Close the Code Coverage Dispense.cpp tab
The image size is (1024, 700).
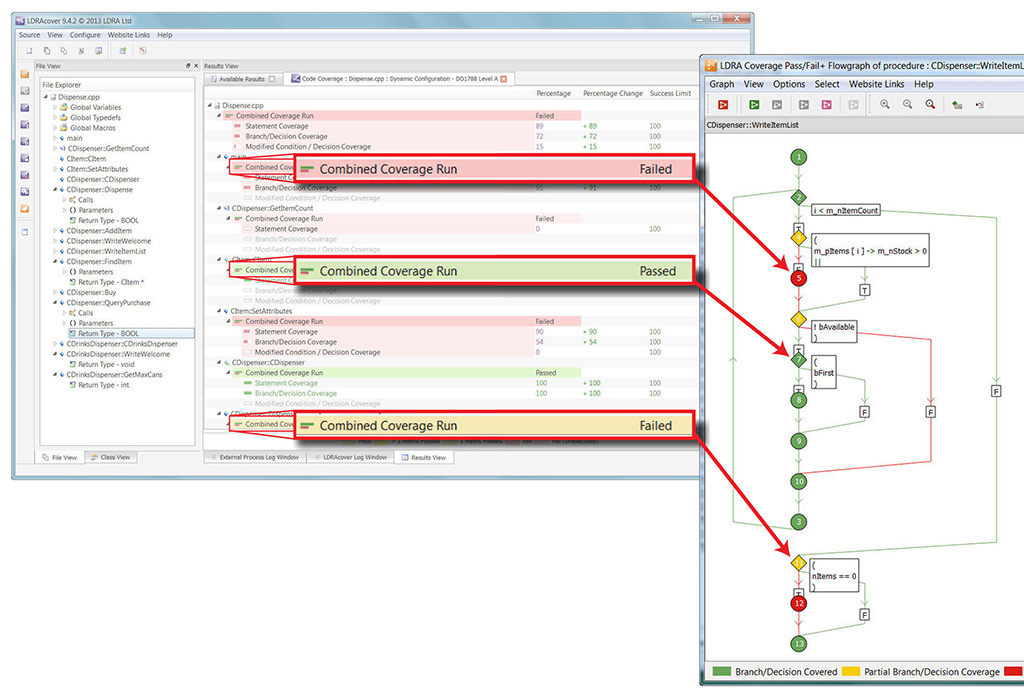click(x=504, y=78)
